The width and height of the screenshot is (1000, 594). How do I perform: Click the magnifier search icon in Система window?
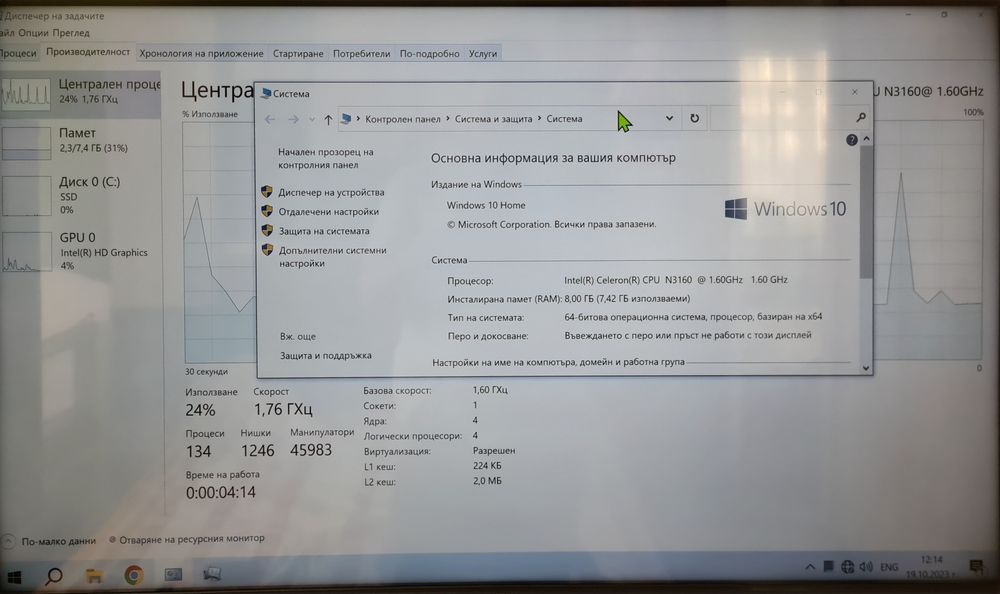pyautogui.click(x=860, y=117)
